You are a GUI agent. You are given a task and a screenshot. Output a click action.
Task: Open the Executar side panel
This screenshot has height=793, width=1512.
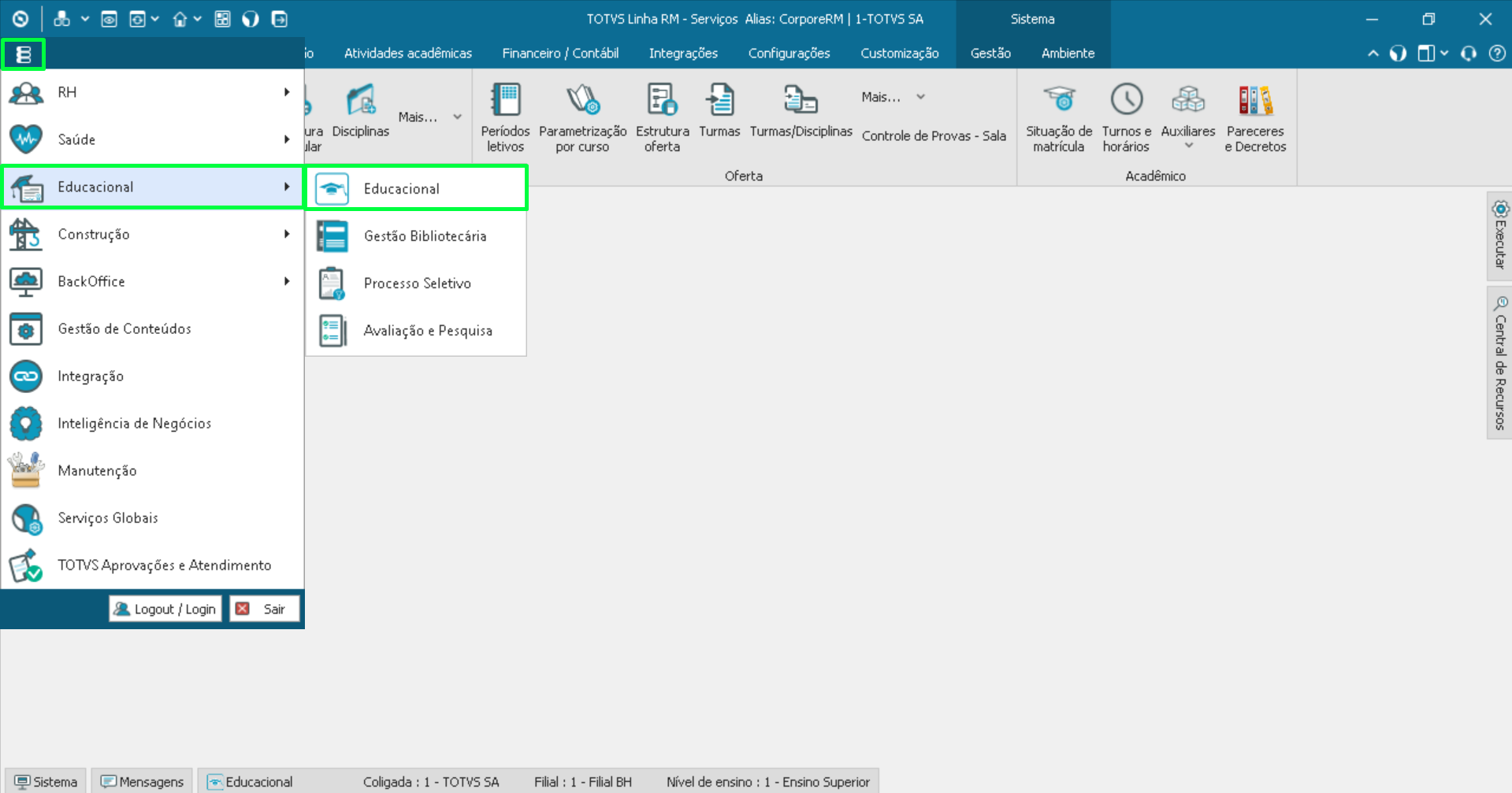pyautogui.click(x=1499, y=236)
